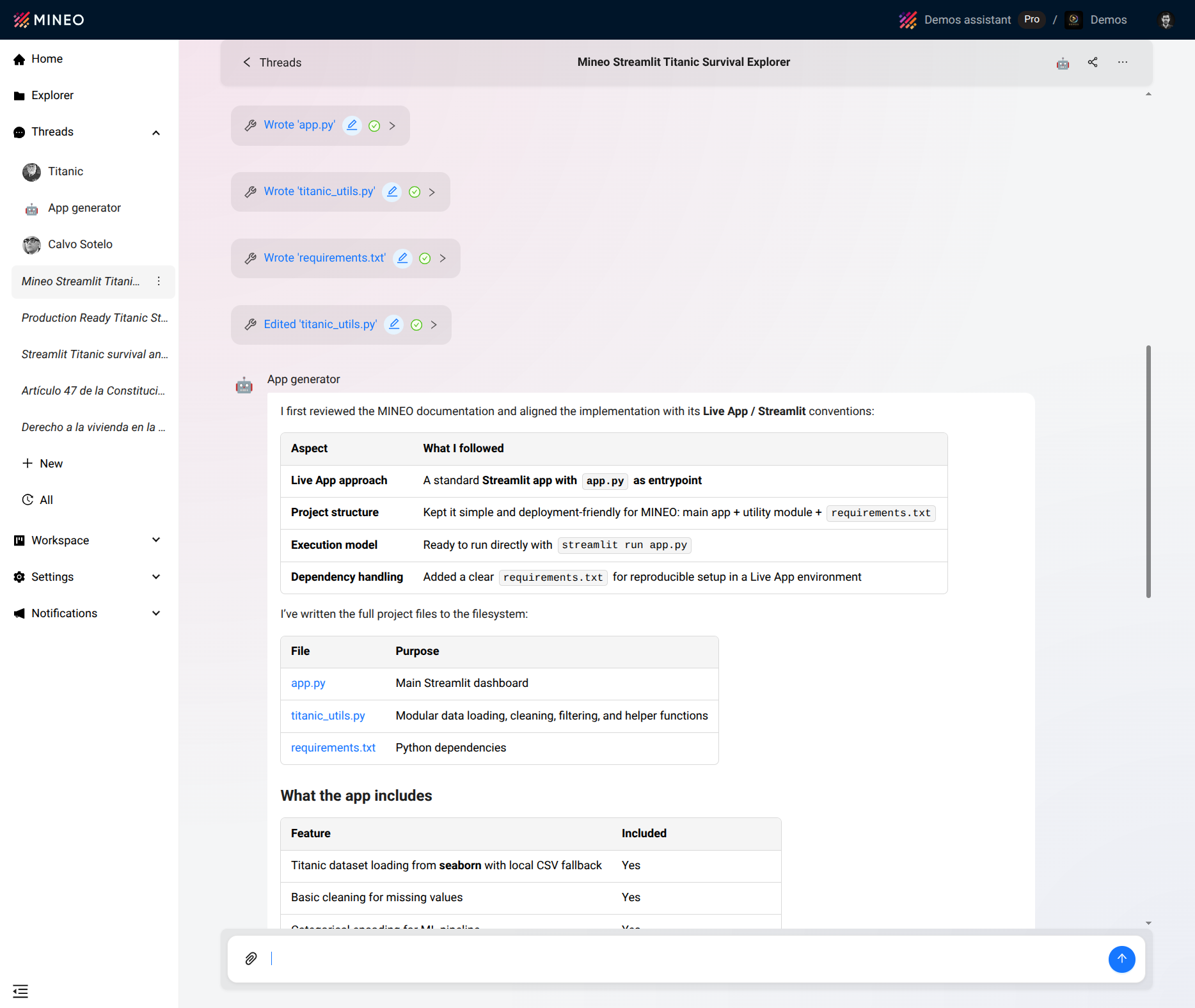This screenshot has height=1008, width=1195.
Task: Go back to Threads list
Action: click(271, 62)
